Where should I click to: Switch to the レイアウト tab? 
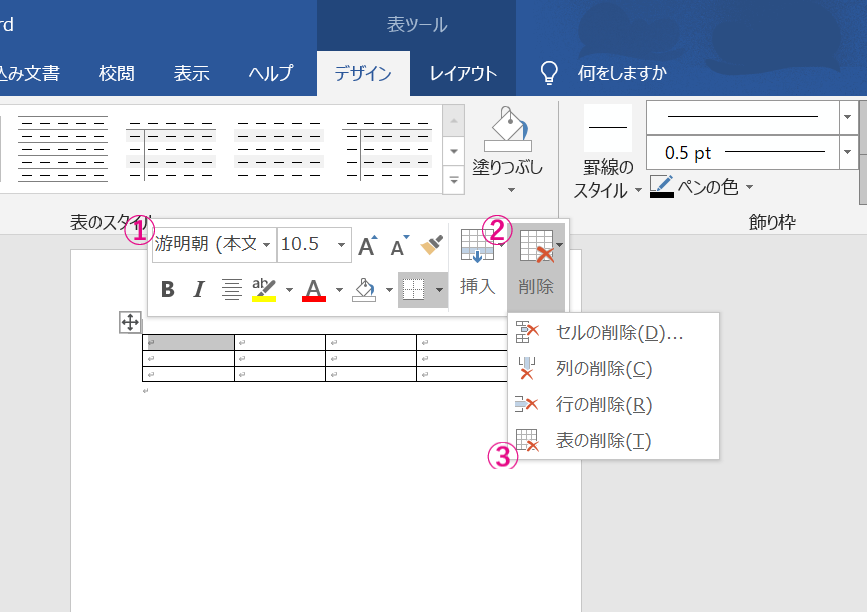tap(463, 73)
